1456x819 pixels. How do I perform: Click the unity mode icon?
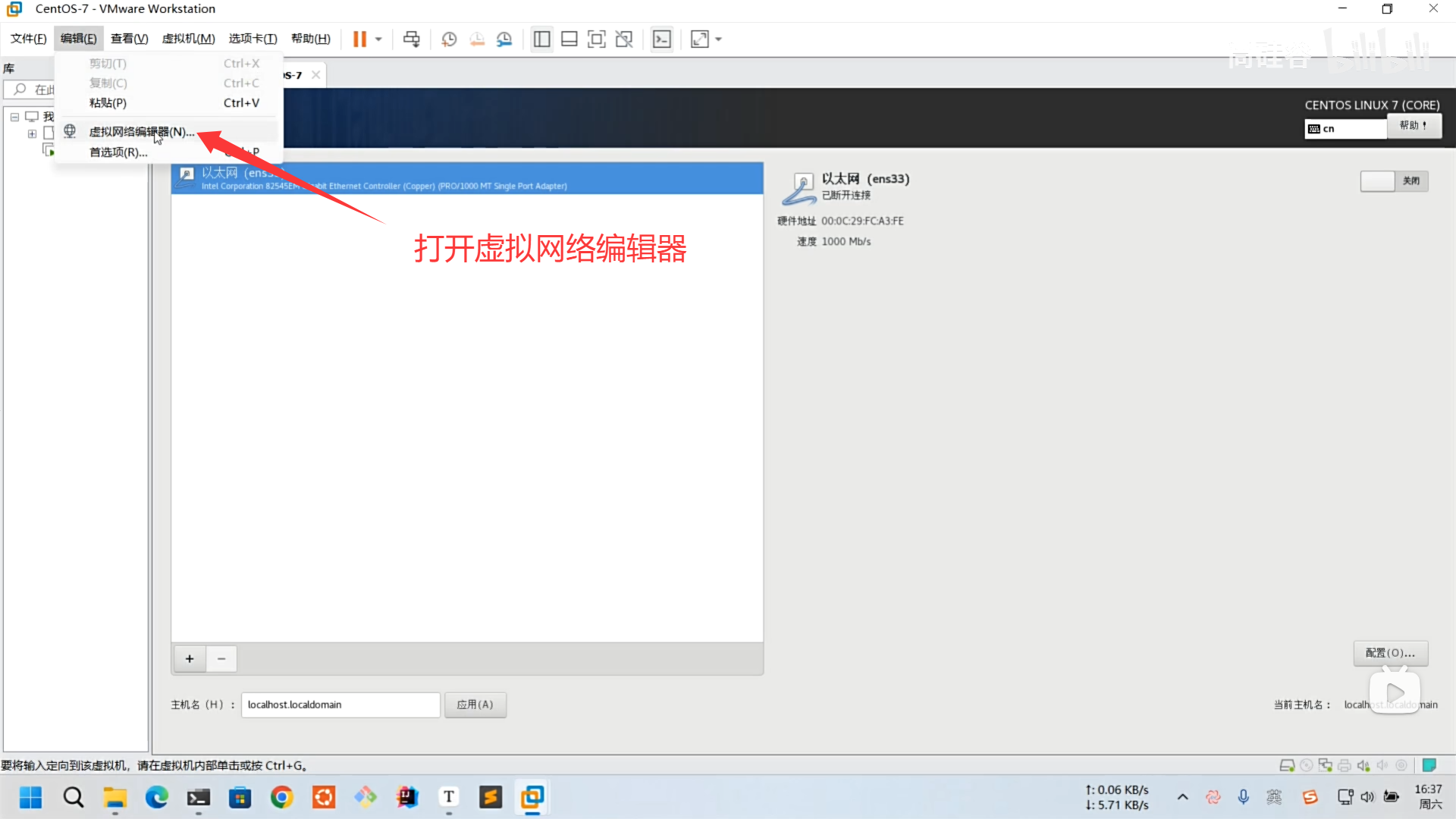point(624,39)
